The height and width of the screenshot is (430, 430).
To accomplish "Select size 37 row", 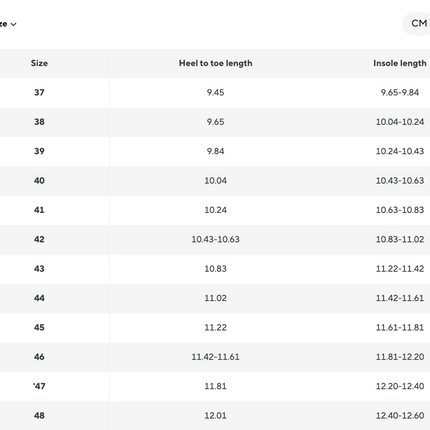I will (x=215, y=93).
